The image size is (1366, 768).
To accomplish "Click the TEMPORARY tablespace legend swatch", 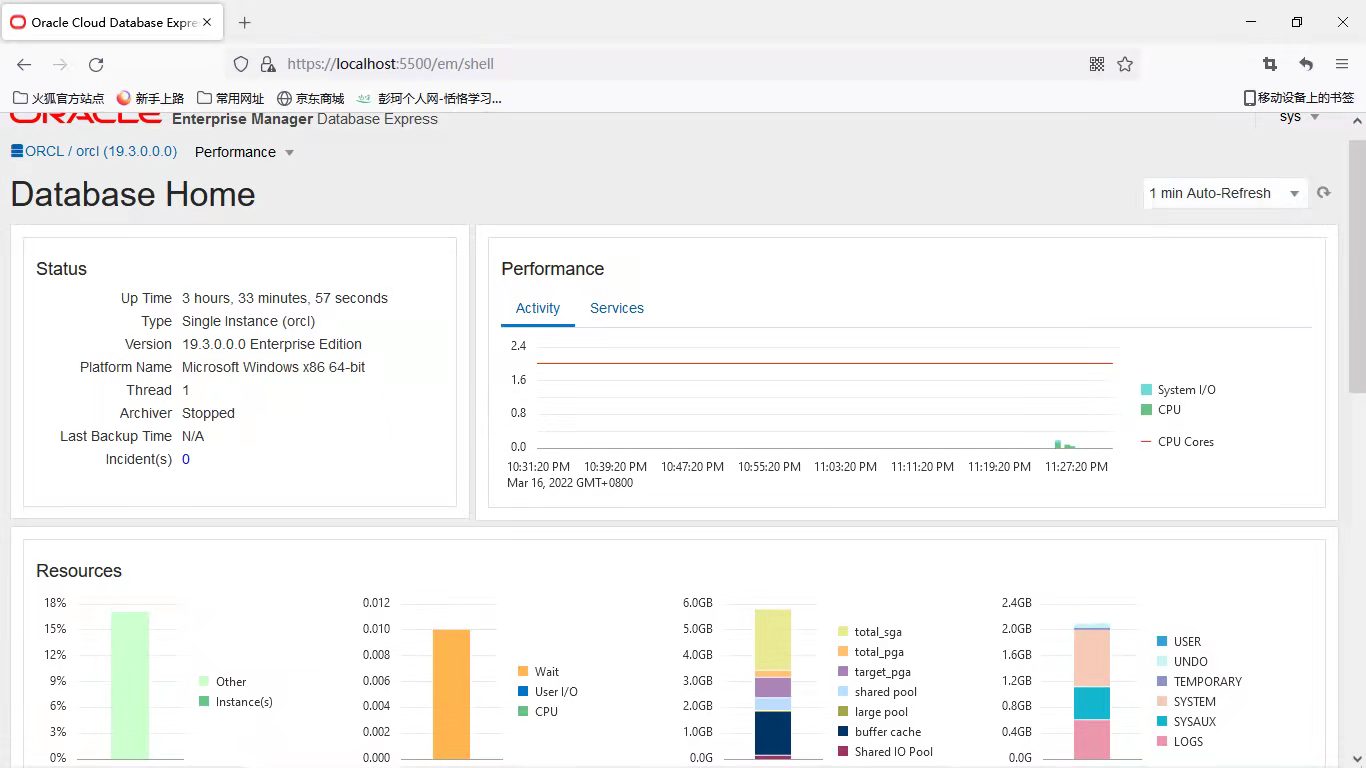I will point(1162,682).
